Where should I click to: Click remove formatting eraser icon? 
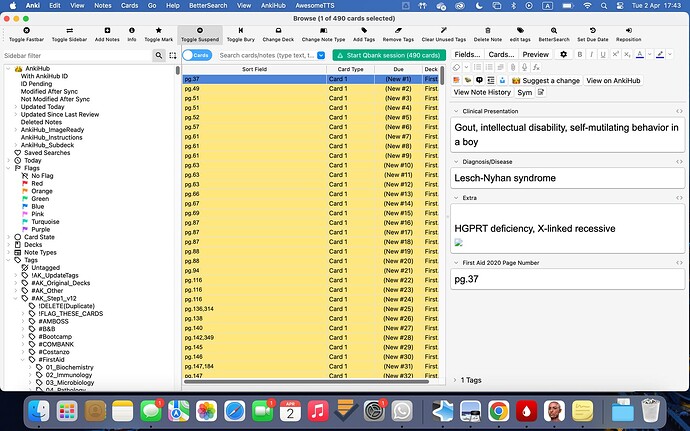(456, 67)
